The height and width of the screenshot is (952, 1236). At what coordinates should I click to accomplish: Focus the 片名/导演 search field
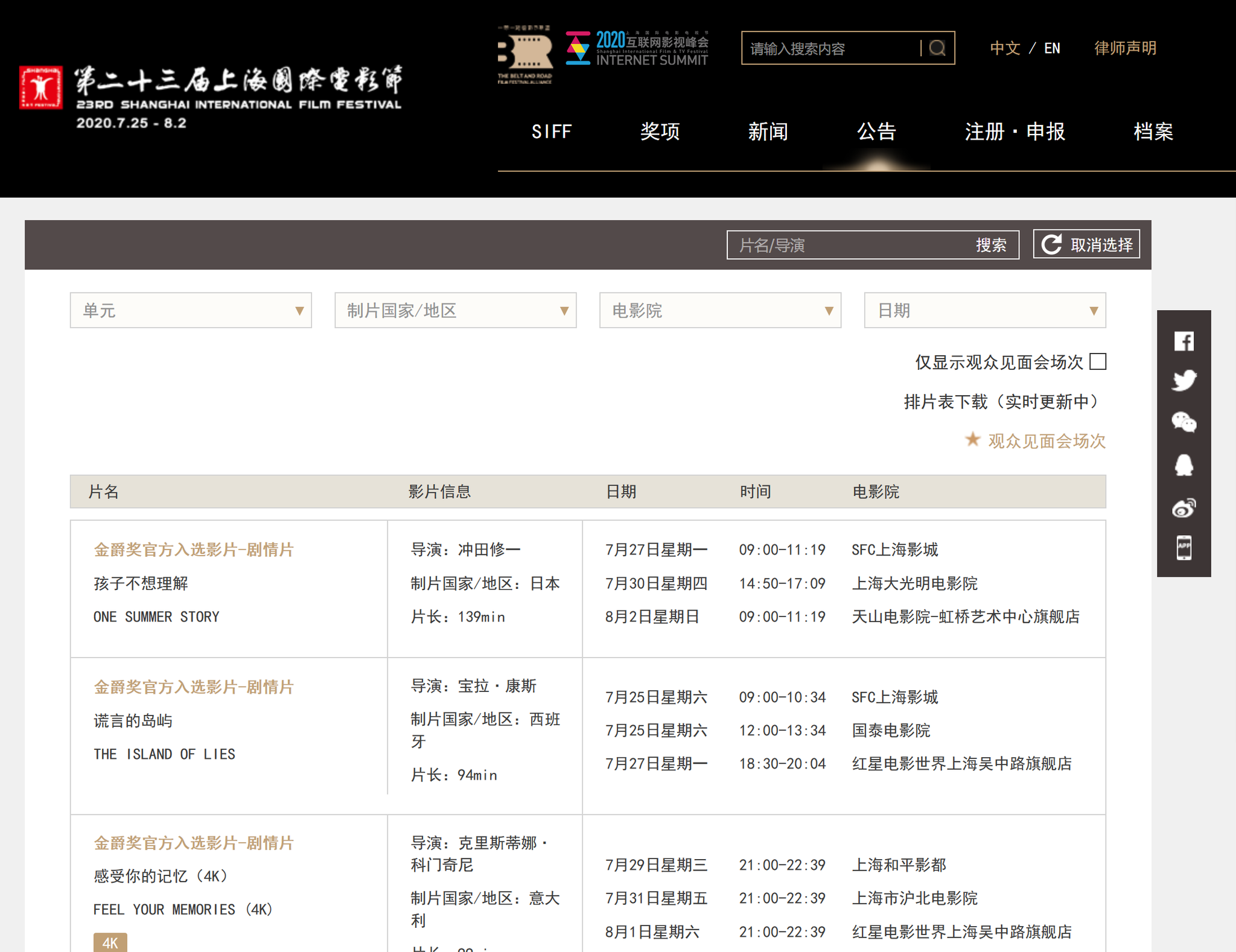pyautogui.click(x=845, y=246)
